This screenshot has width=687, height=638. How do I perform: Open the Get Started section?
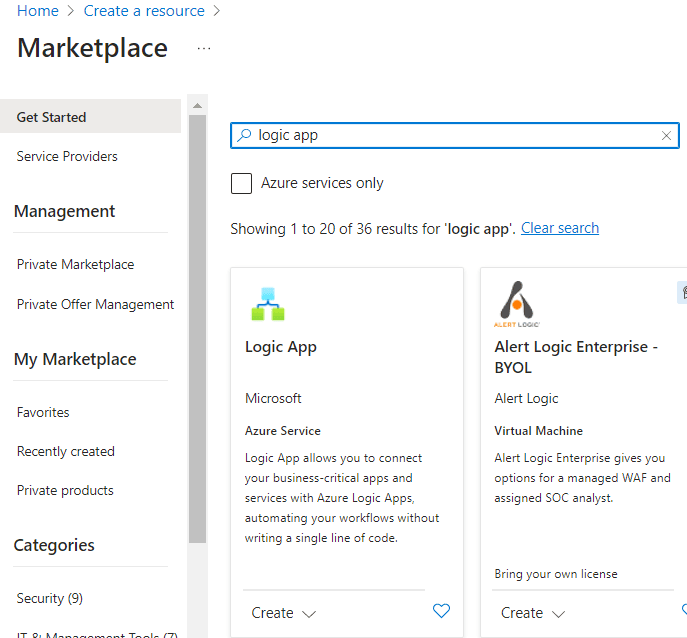coord(90,117)
